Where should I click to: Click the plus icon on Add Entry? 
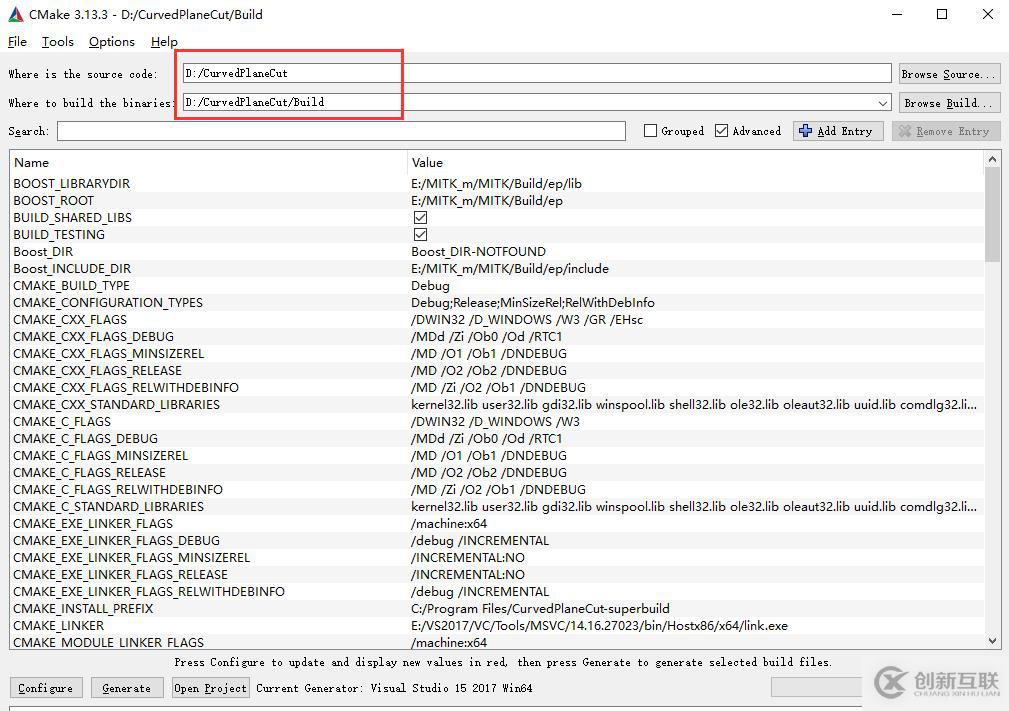click(x=806, y=131)
